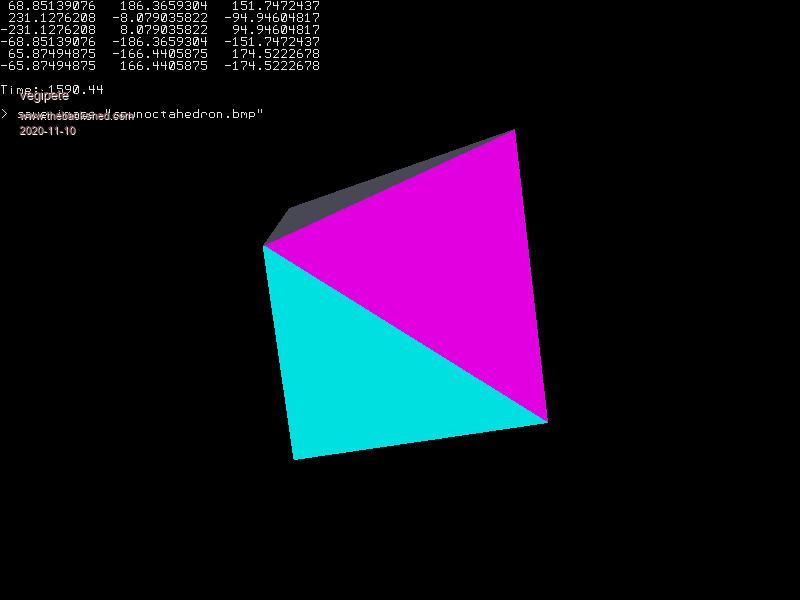Click the value 231.1276208 in the second row
Screen dimensions: 800x600
click(x=52, y=18)
